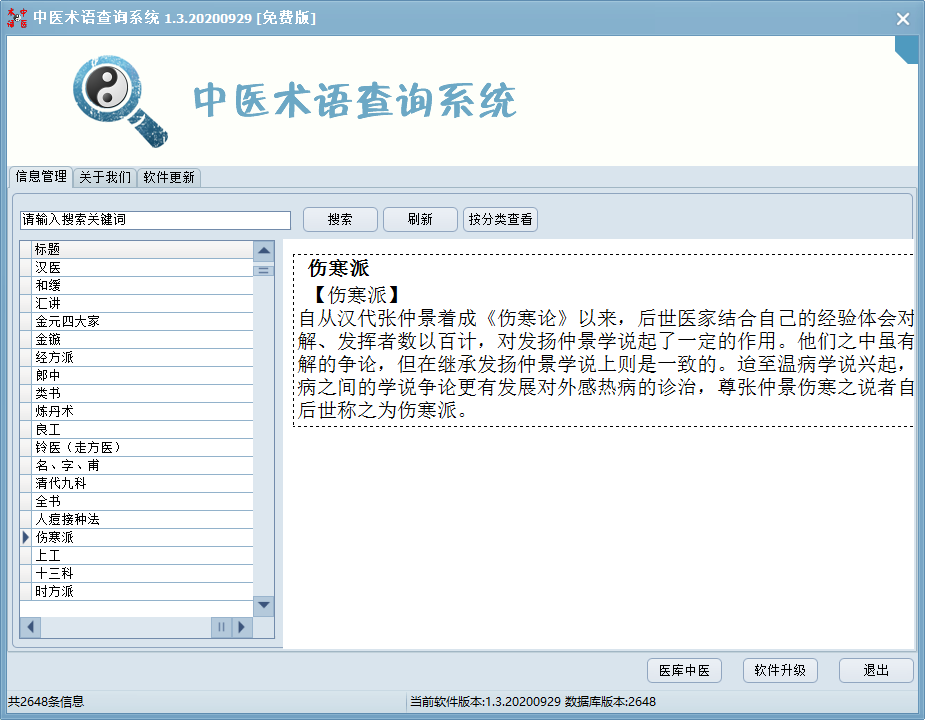Click the 医库中医 button
Viewport: 925px width, 720px height.
coord(684,670)
